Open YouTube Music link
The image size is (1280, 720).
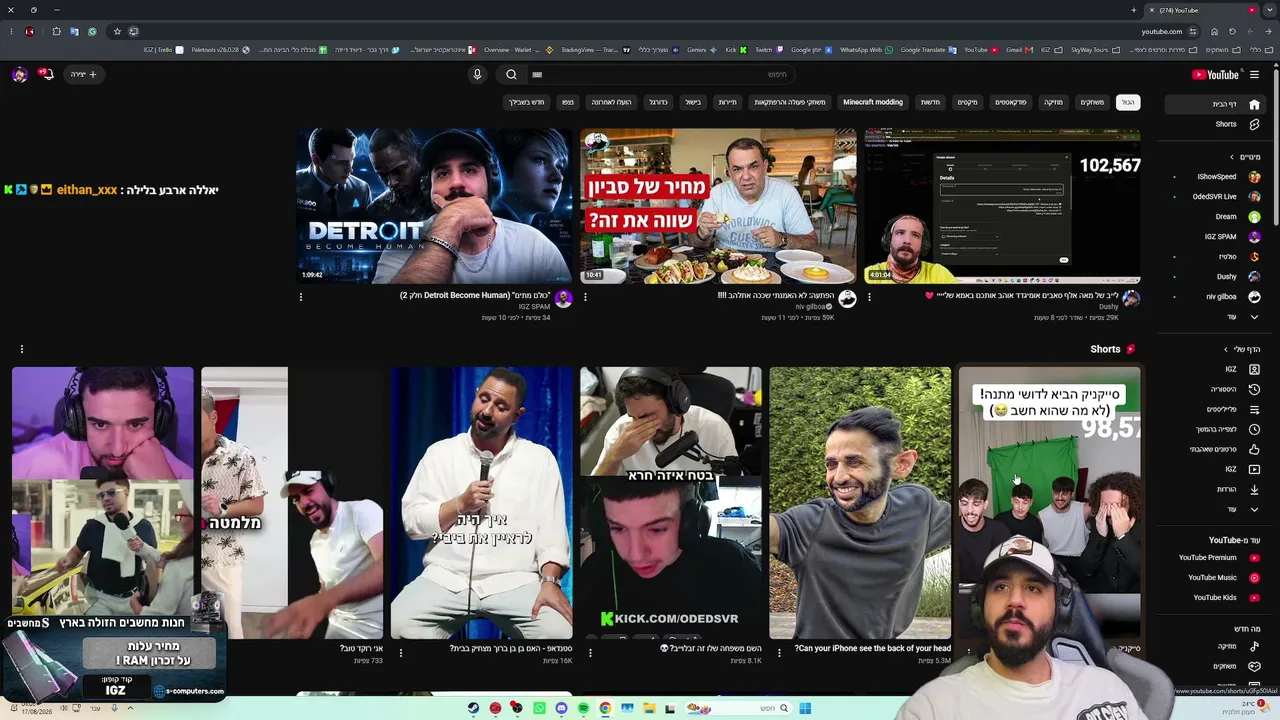[x=1217, y=578]
